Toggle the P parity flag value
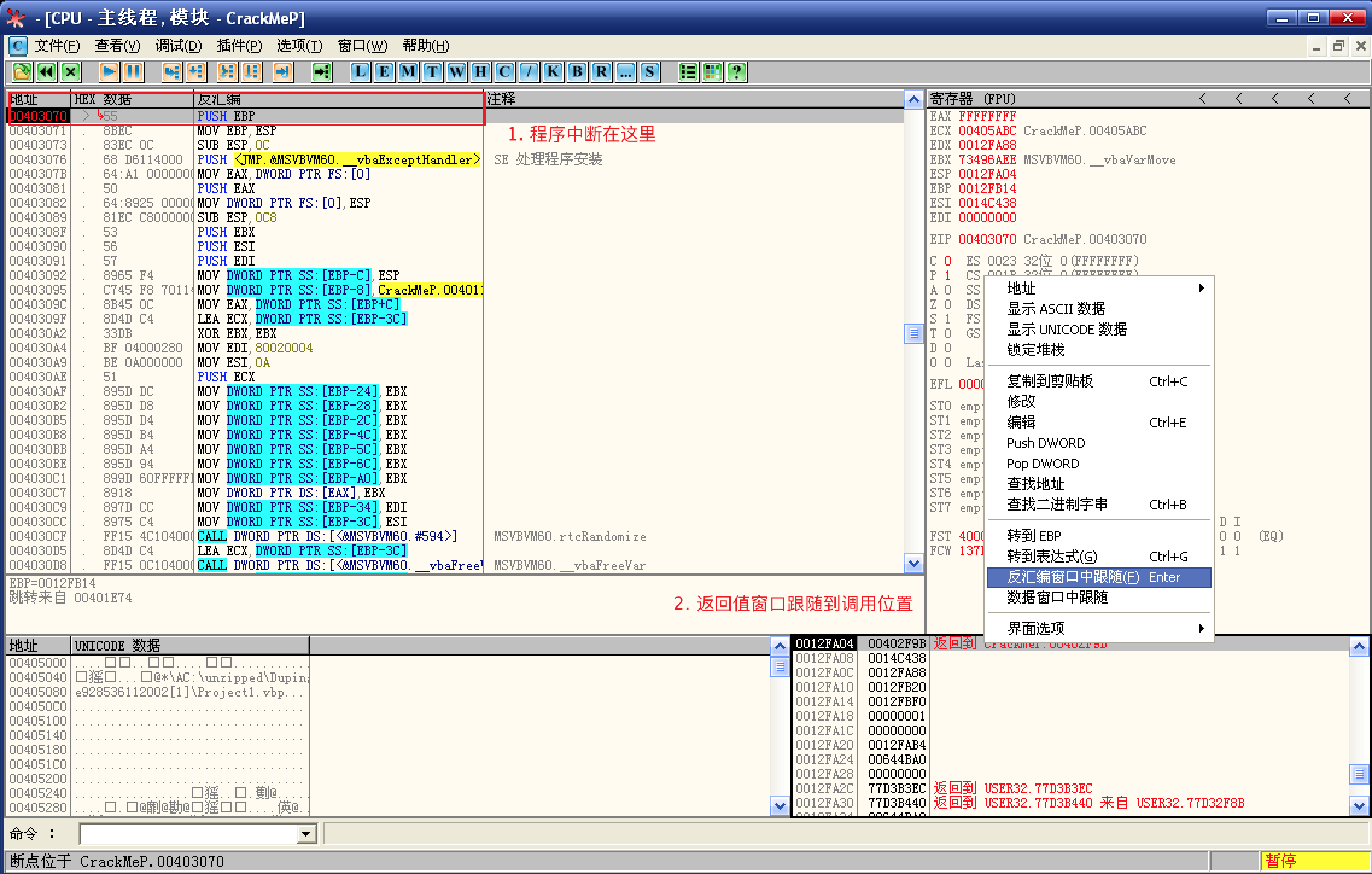The image size is (1372, 874). [948, 275]
